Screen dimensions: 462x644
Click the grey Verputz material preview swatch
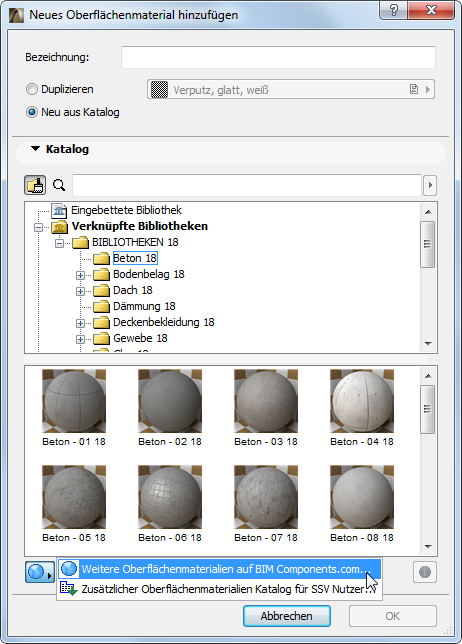pos(159,90)
